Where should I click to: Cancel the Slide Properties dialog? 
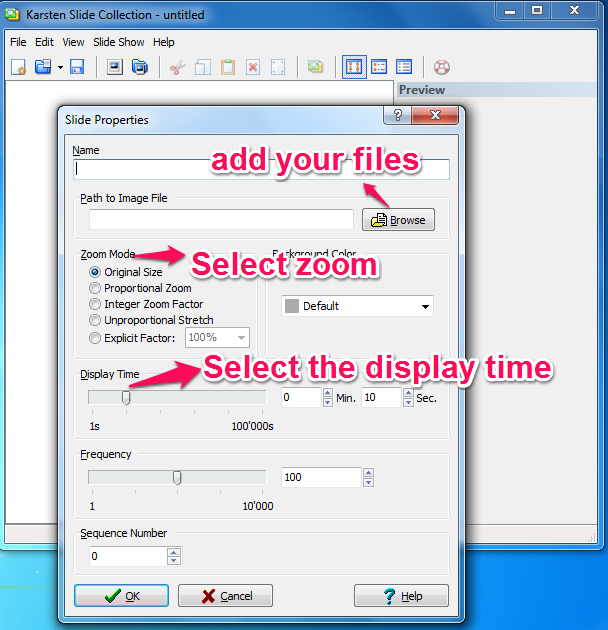click(x=225, y=595)
